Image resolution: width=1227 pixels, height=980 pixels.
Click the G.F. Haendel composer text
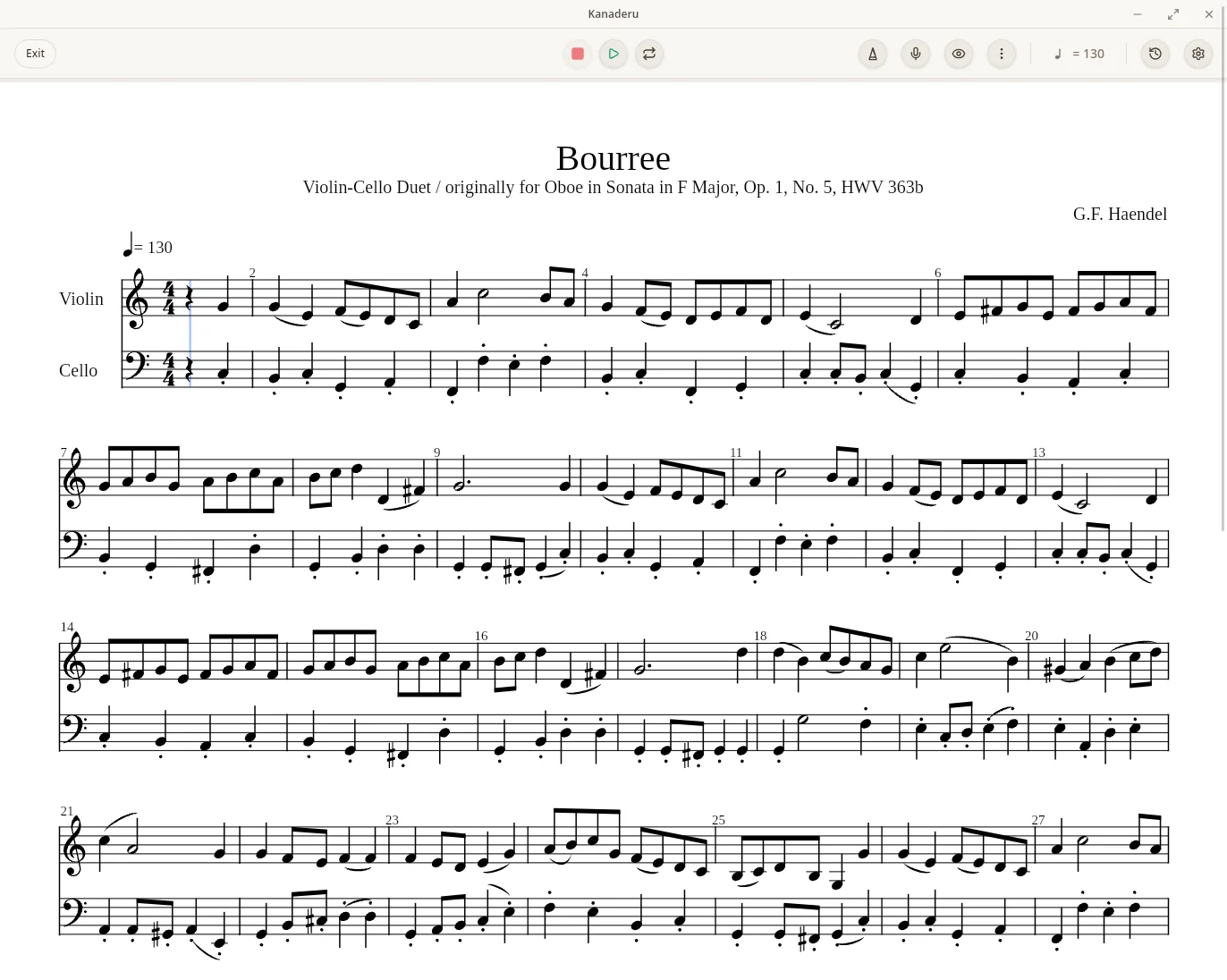click(1120, 214)
